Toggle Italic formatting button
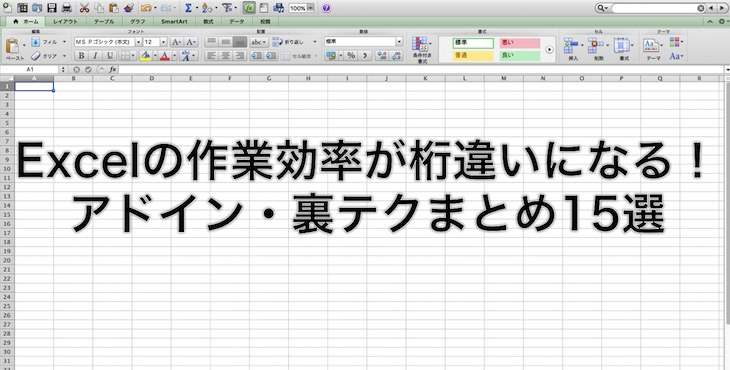The image size is (730, 370). click(95, 56)
